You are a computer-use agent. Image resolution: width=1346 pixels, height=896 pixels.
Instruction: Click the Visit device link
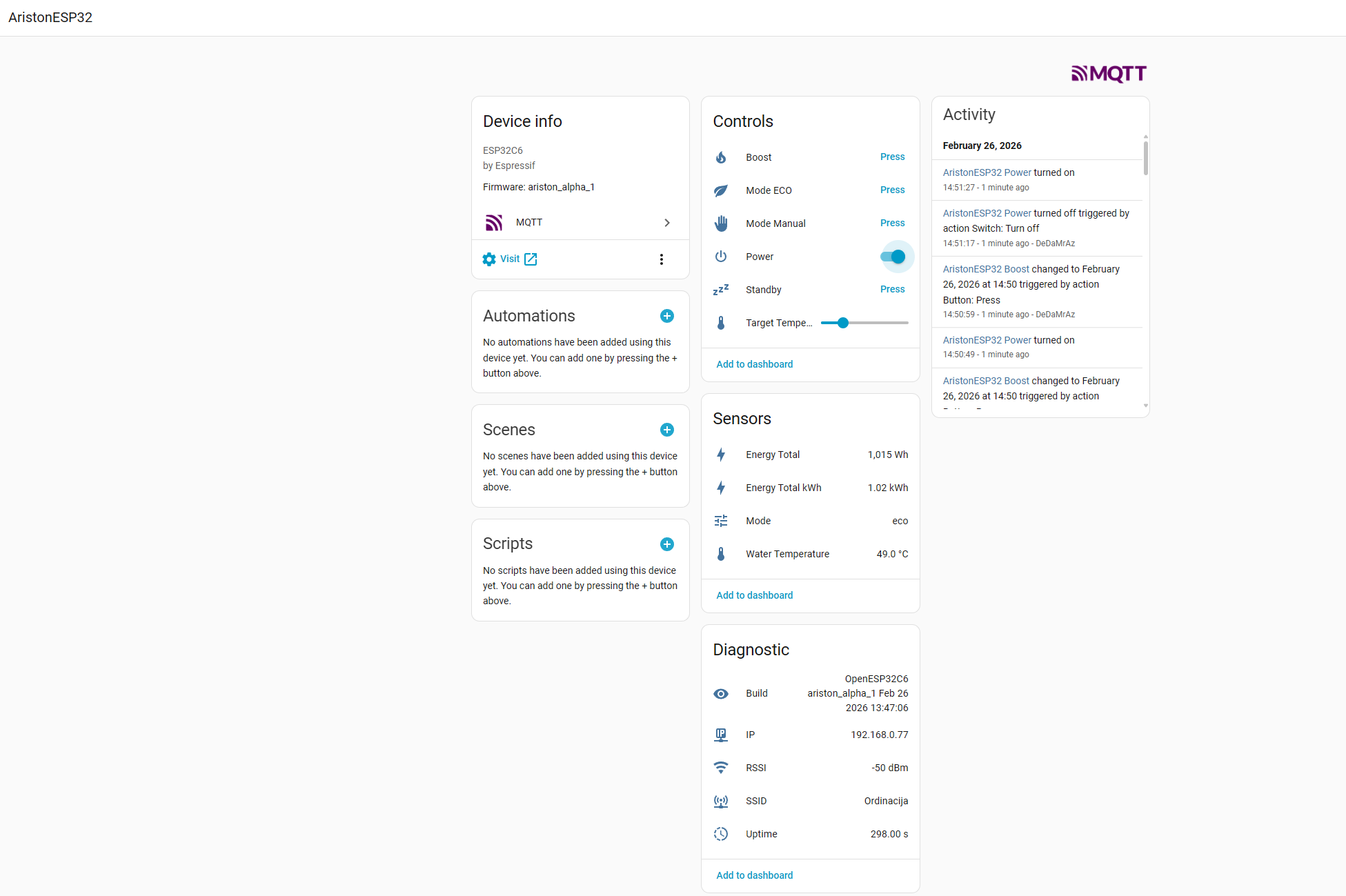click(511, 259)
